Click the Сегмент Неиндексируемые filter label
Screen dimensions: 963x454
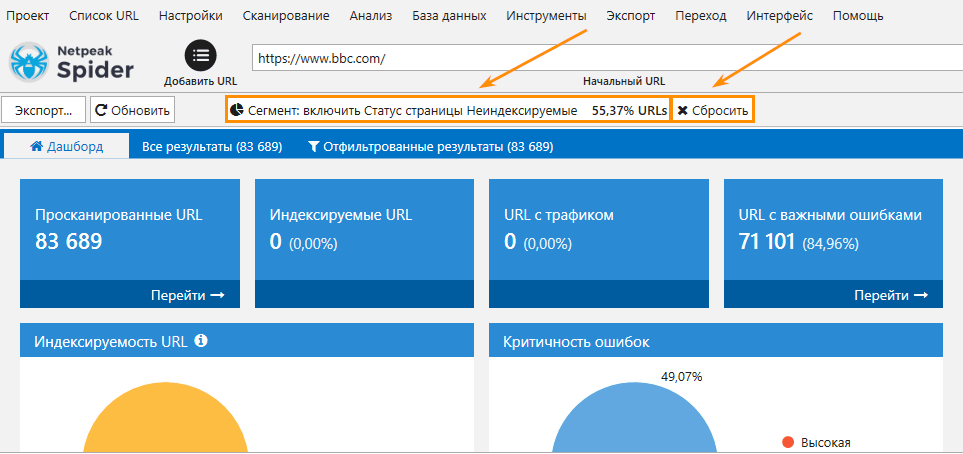click(413, 111)
